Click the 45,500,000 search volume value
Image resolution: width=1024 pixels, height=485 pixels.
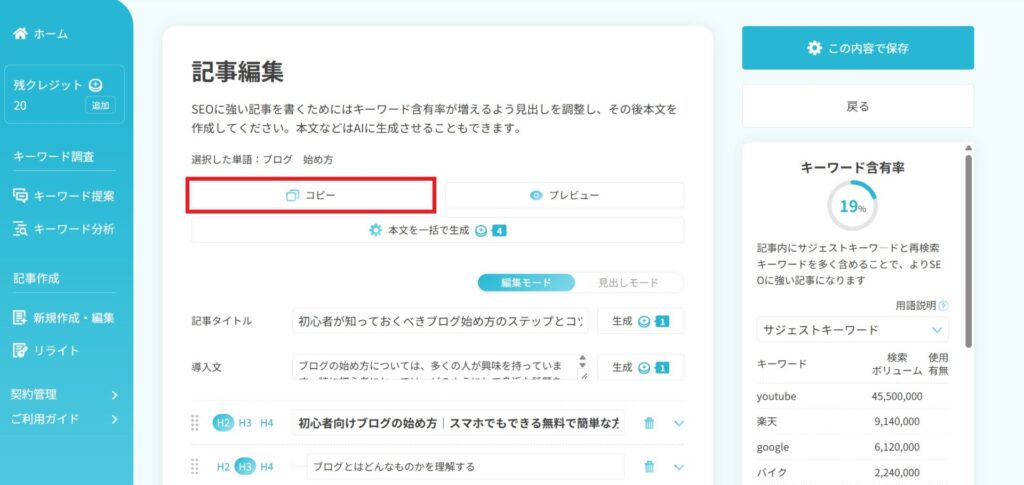pyautogui.click(x=897, y=396)
